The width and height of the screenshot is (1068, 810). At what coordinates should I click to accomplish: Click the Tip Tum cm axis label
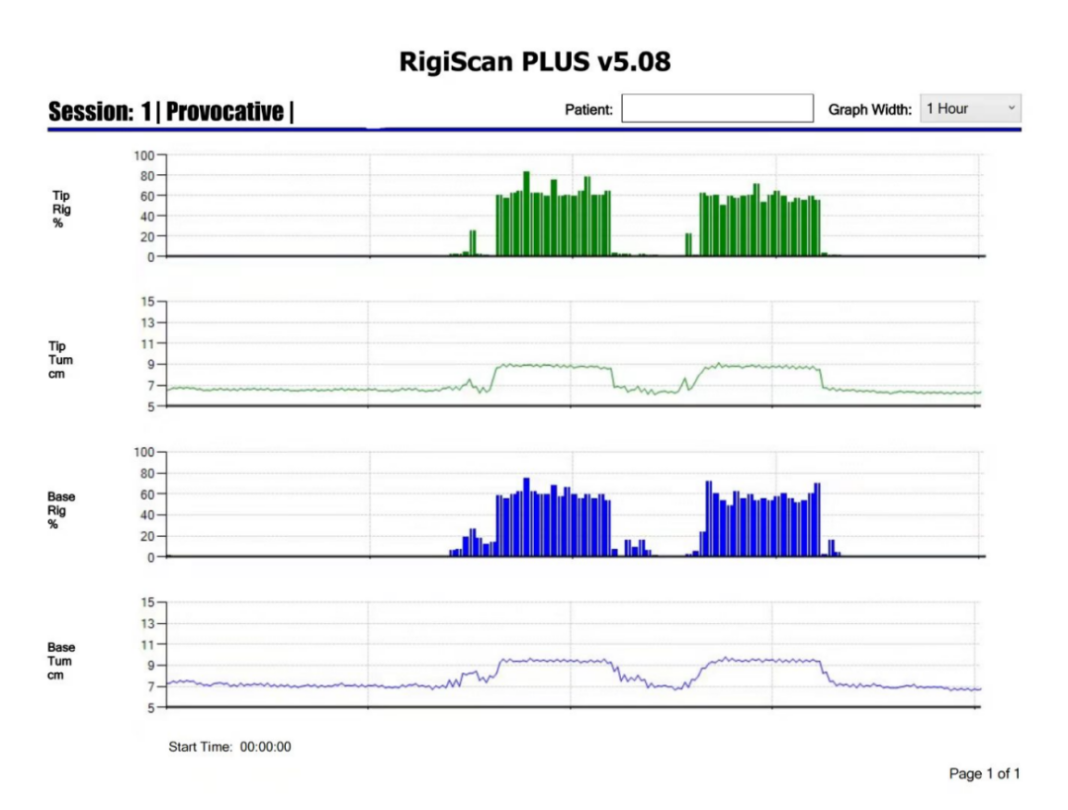60,360
